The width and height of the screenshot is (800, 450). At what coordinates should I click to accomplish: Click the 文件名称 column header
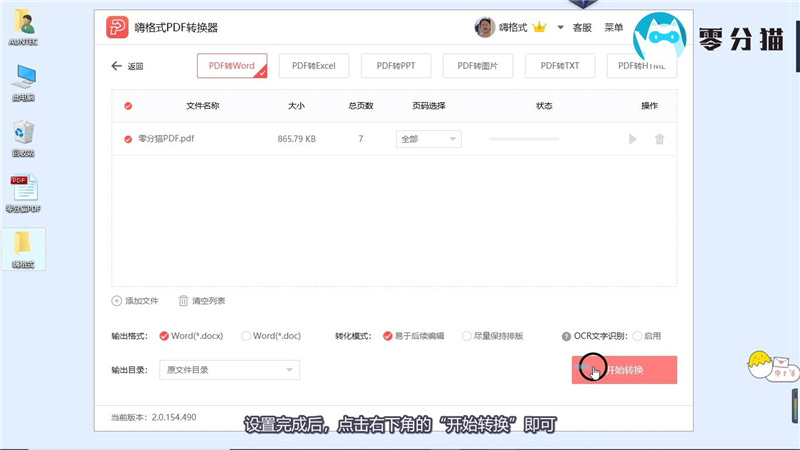tap(203, 106)
